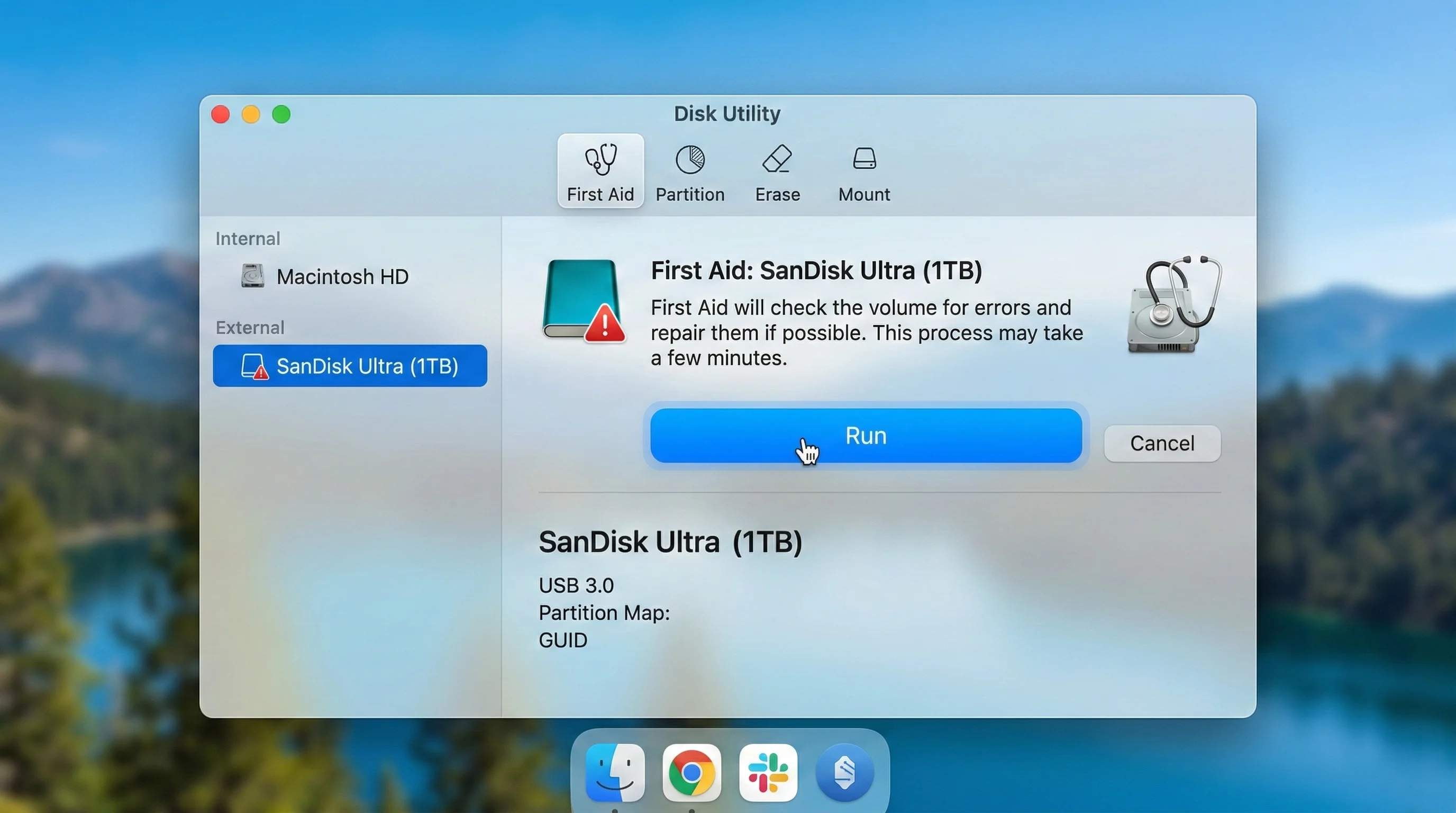Minimize the Disk Utility window

(251, 114)
